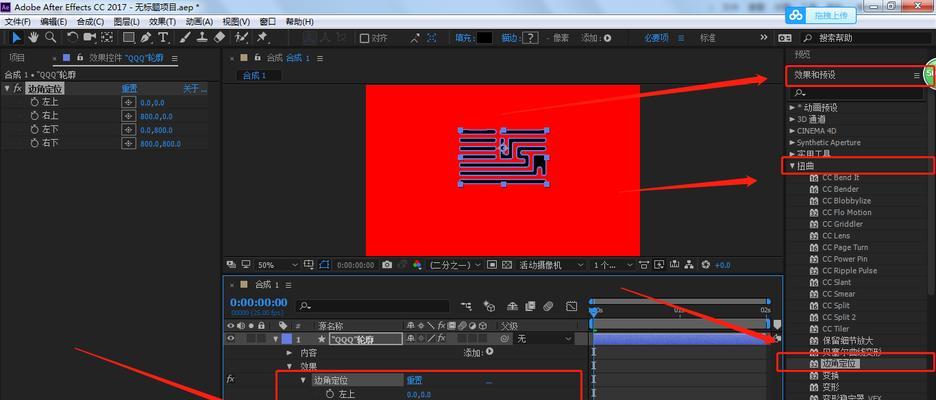Toggle mask and shape path visibility in viewer
The image size is (936, 400).
[325, 265]
